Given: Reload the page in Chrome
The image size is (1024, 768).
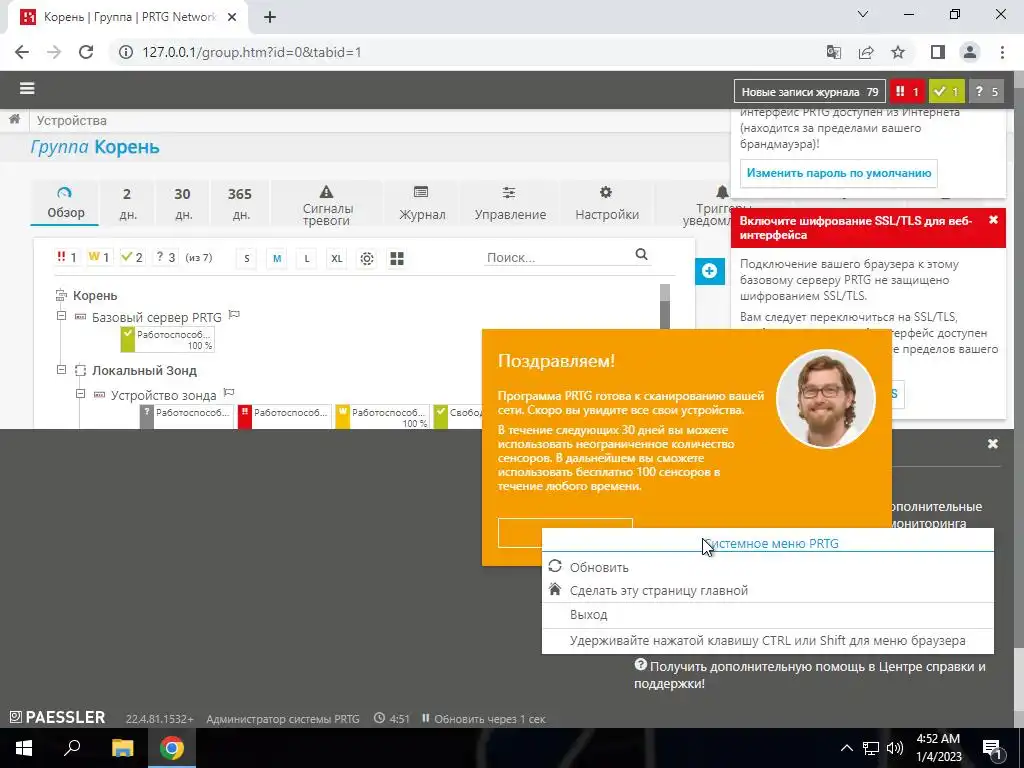Looking at the screenshot, I should [86, 52].
